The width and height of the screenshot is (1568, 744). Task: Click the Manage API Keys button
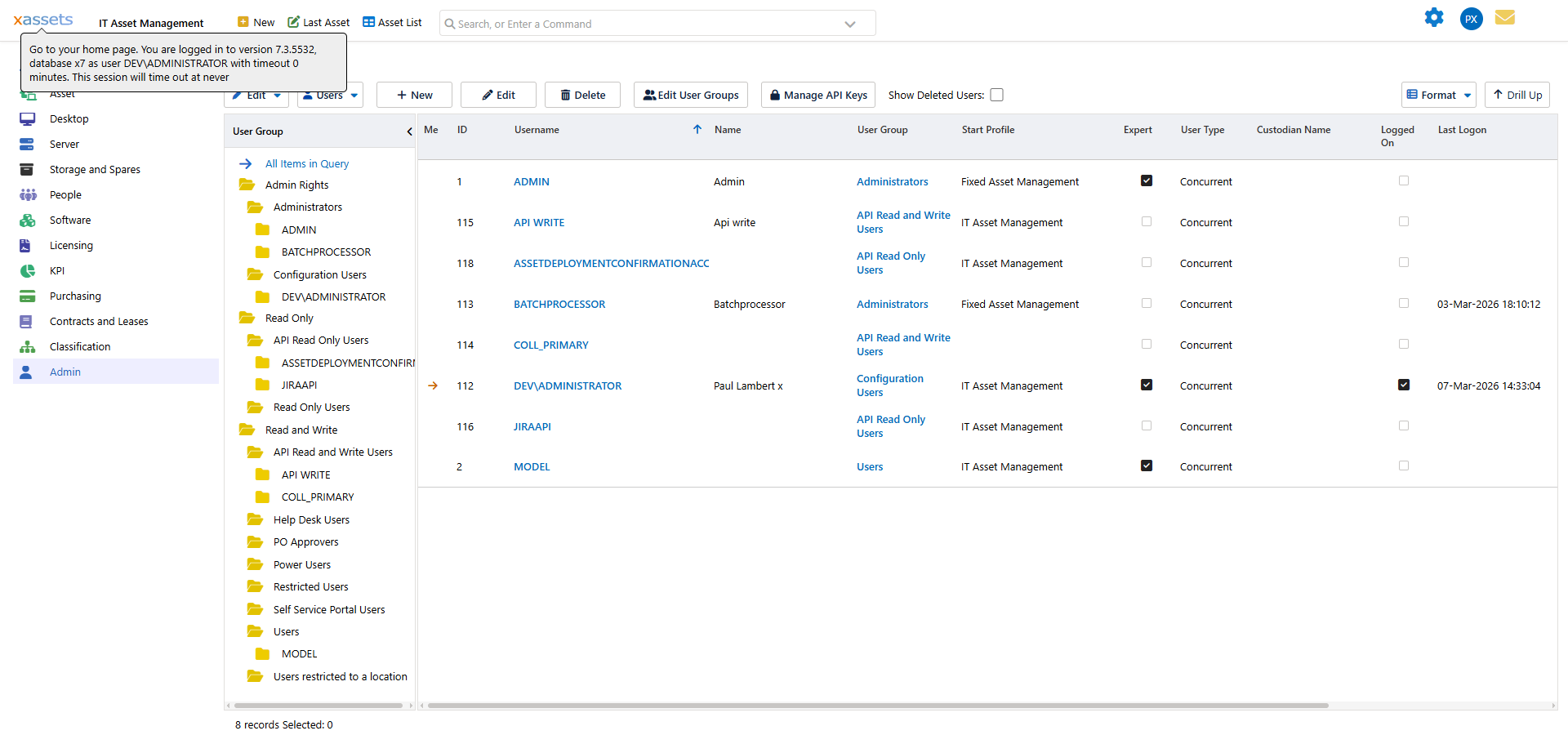[817, 95]
